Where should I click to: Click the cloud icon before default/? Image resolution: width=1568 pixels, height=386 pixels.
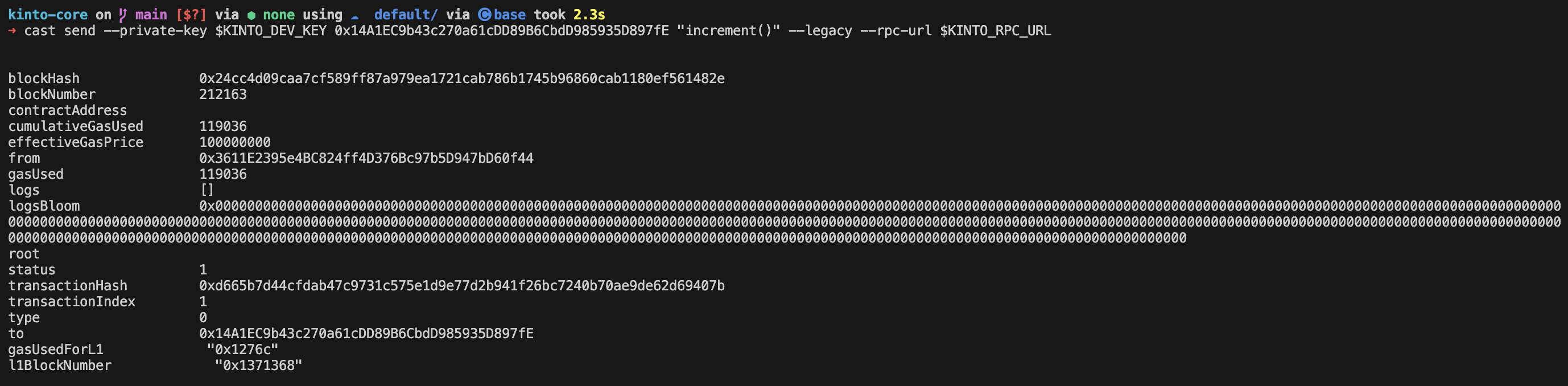coord(355,16)
